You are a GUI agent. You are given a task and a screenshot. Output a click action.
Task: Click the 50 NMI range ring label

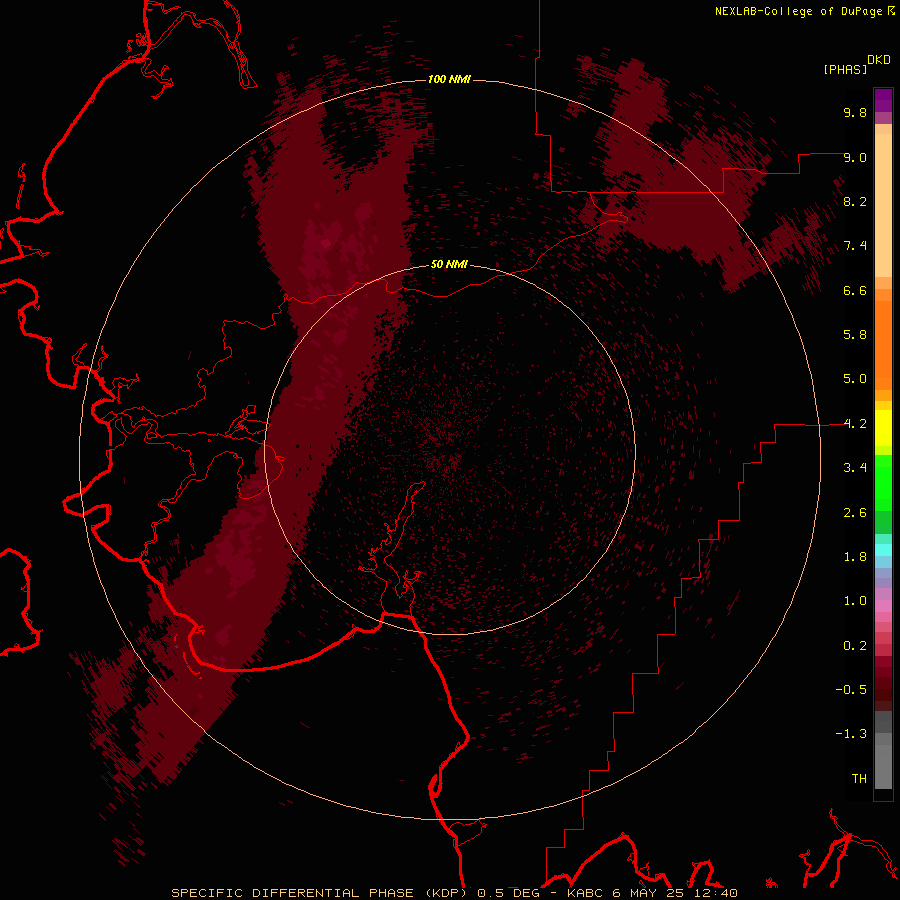pyautogui.click(x=449, y=264)
